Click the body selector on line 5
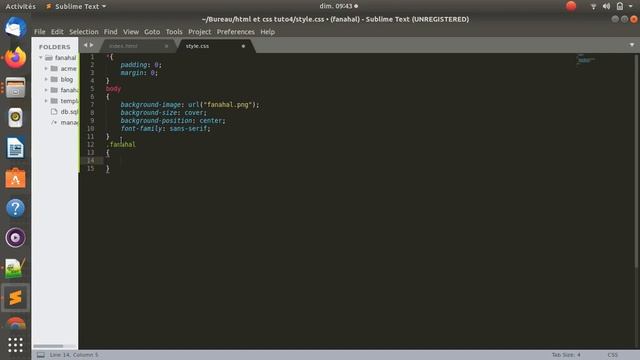640x360 pixels. [113, 89]
